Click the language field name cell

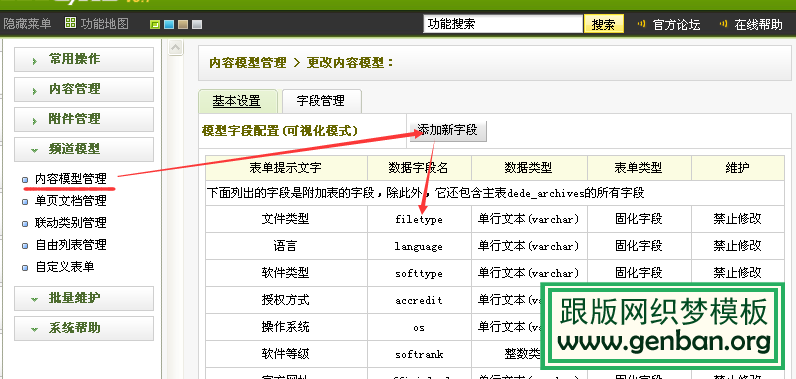point(419,247)
